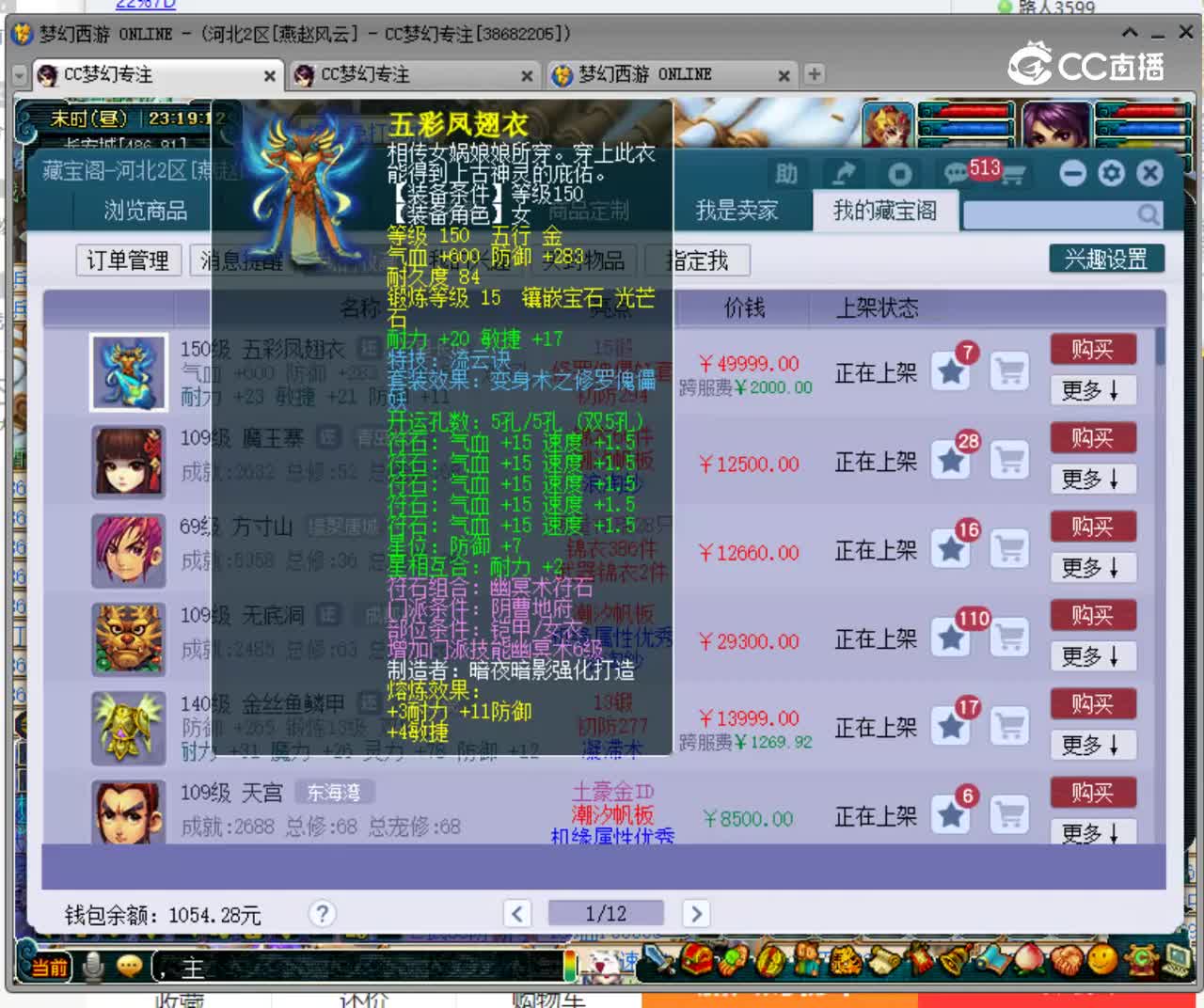The image size is (1204, 1008).
Task: Add 魔王寨 ¥12500 item to cart
Action: click(x=1010, y=461)
